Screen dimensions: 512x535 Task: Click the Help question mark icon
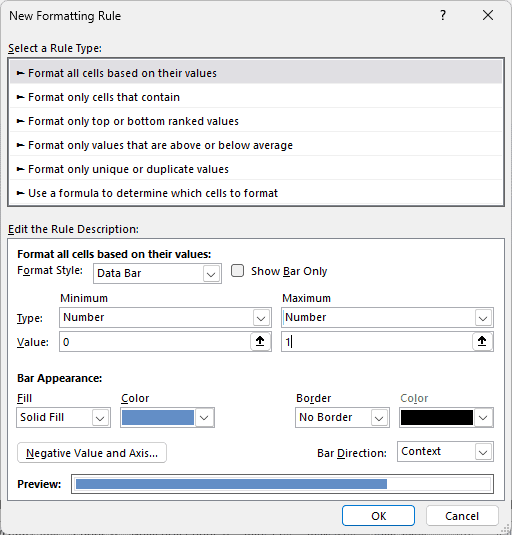443,15
